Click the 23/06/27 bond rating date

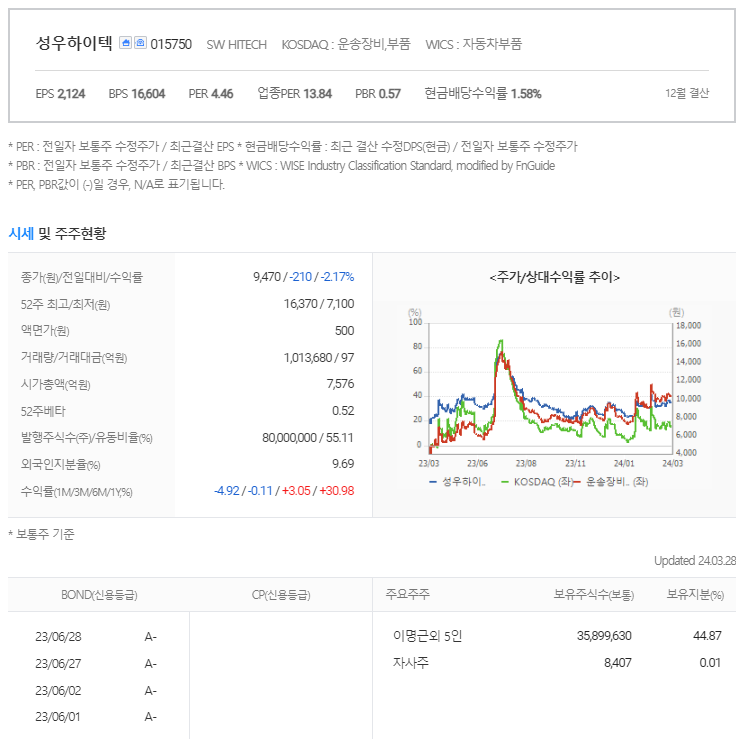58,663
